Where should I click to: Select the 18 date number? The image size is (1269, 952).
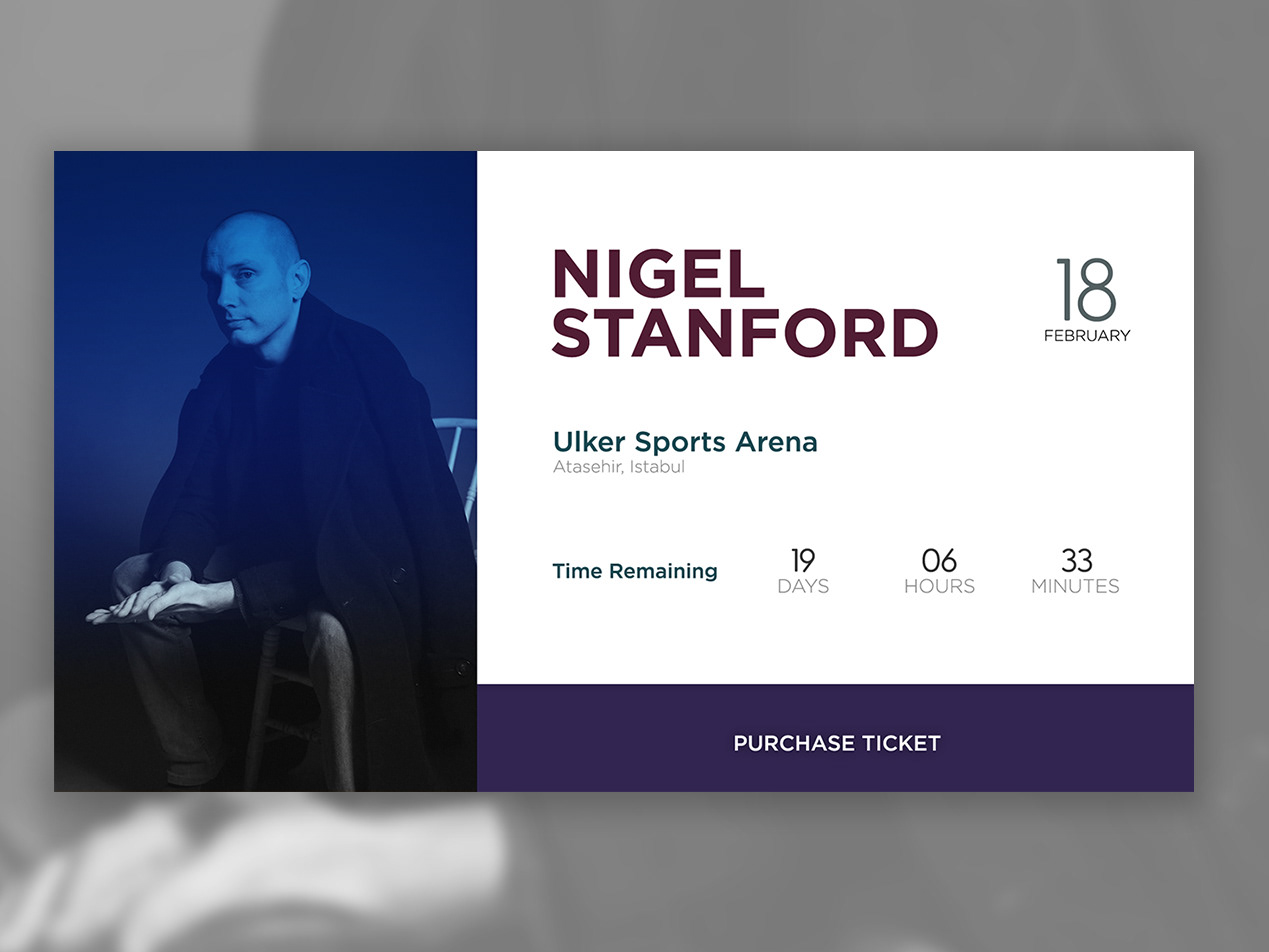pos(1086,289)
